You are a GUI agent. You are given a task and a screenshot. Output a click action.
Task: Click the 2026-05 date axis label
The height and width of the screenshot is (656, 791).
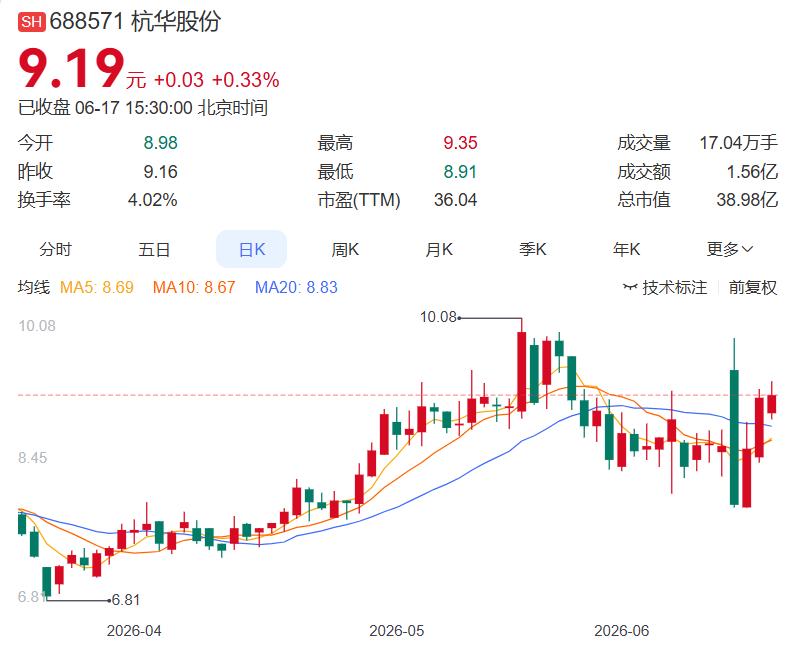(397, 631)
